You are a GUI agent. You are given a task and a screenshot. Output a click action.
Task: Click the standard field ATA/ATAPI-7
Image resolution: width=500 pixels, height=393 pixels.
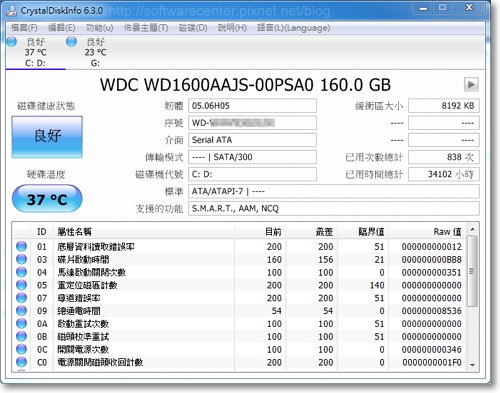pyautogui.click(x=334, y=191)
